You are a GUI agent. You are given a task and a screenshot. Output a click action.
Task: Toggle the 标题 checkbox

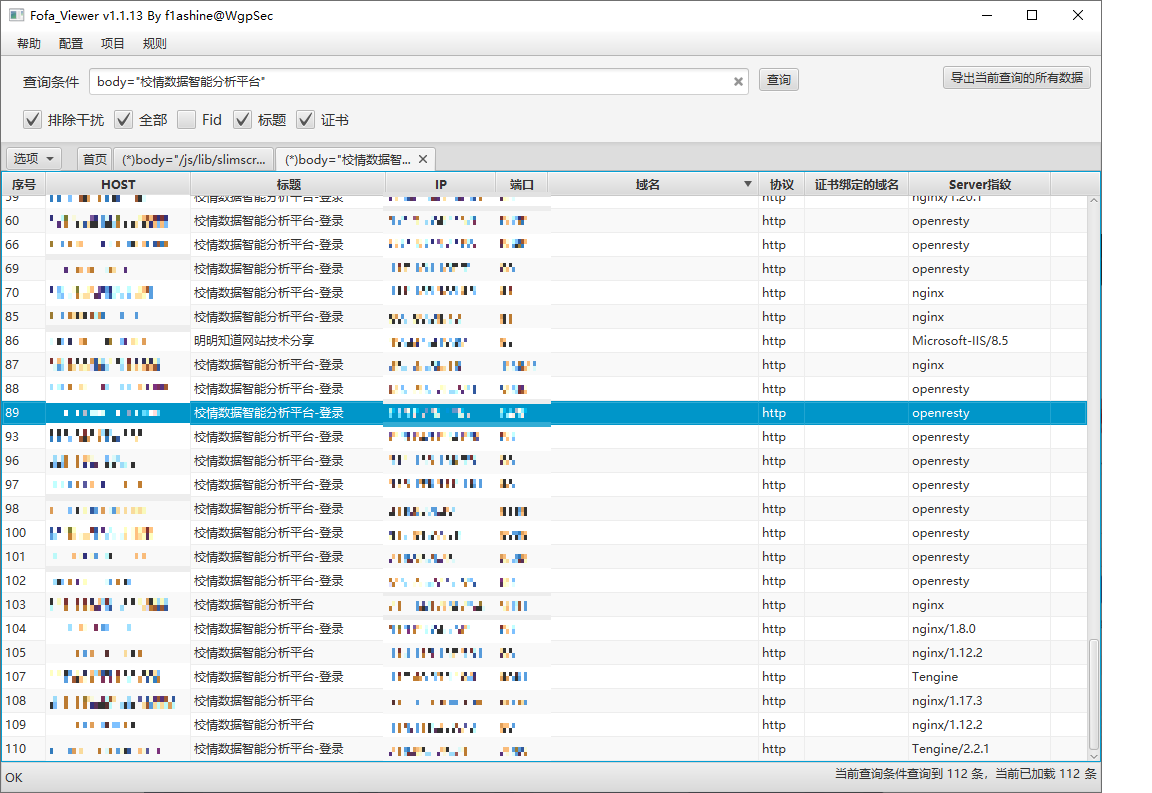pos(243,120)
